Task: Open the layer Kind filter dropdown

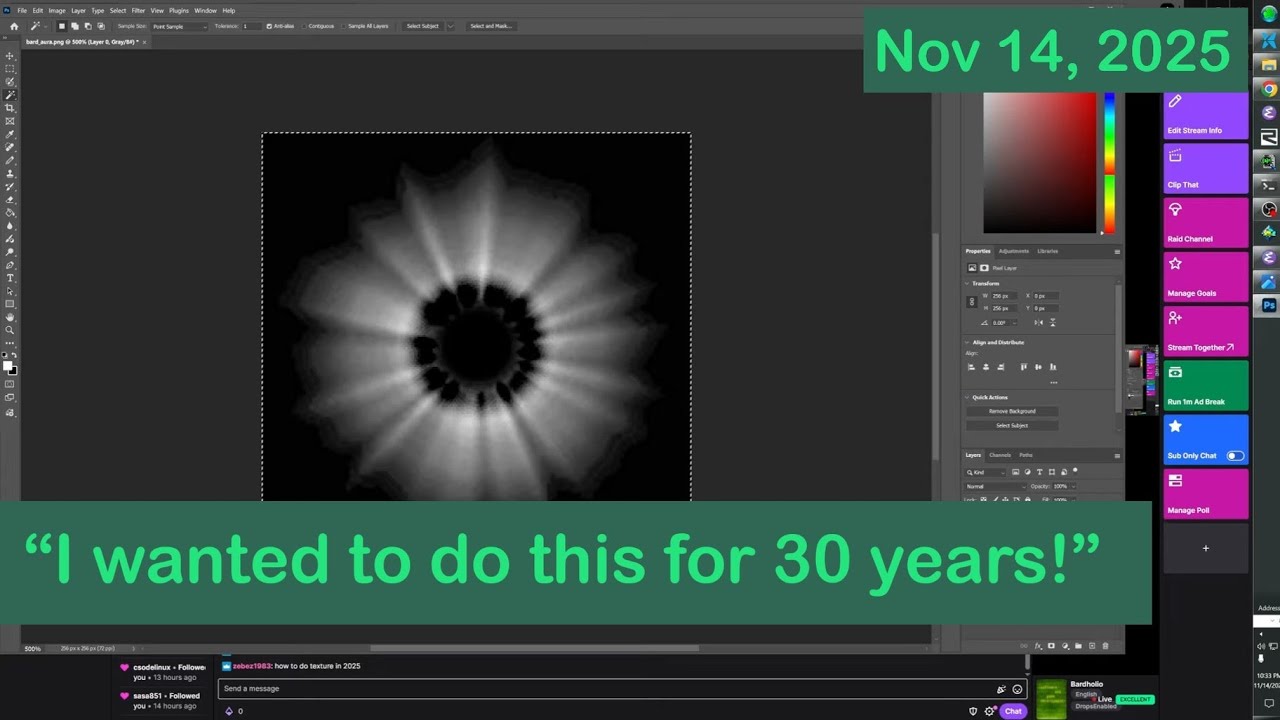Action: 987,472
